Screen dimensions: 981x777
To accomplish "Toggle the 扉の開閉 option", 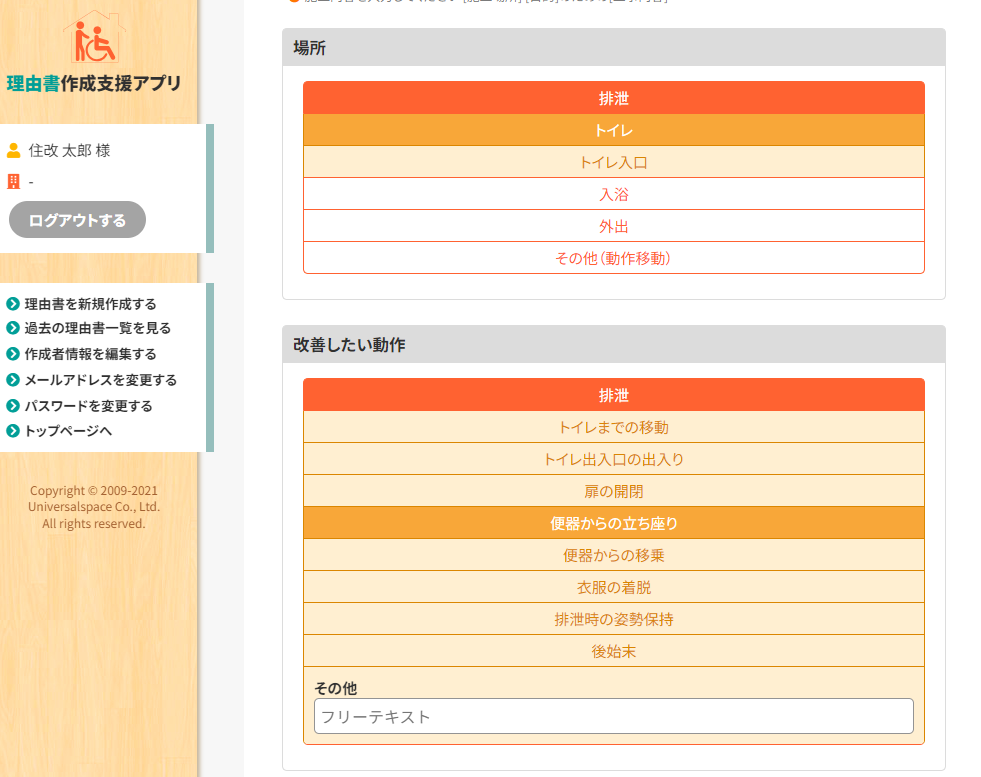I will click(x=613, y=491).
